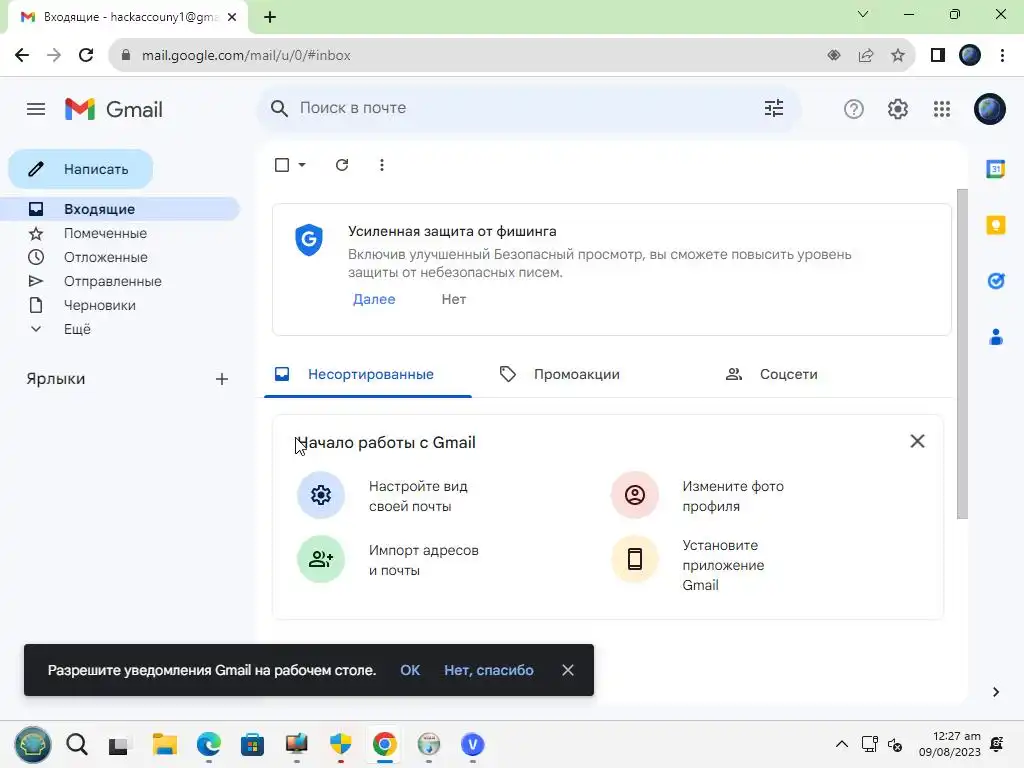The image size is (1024, 768).
Task: Click 'Нет, спасибо' in notification banner
Action: 488,670
